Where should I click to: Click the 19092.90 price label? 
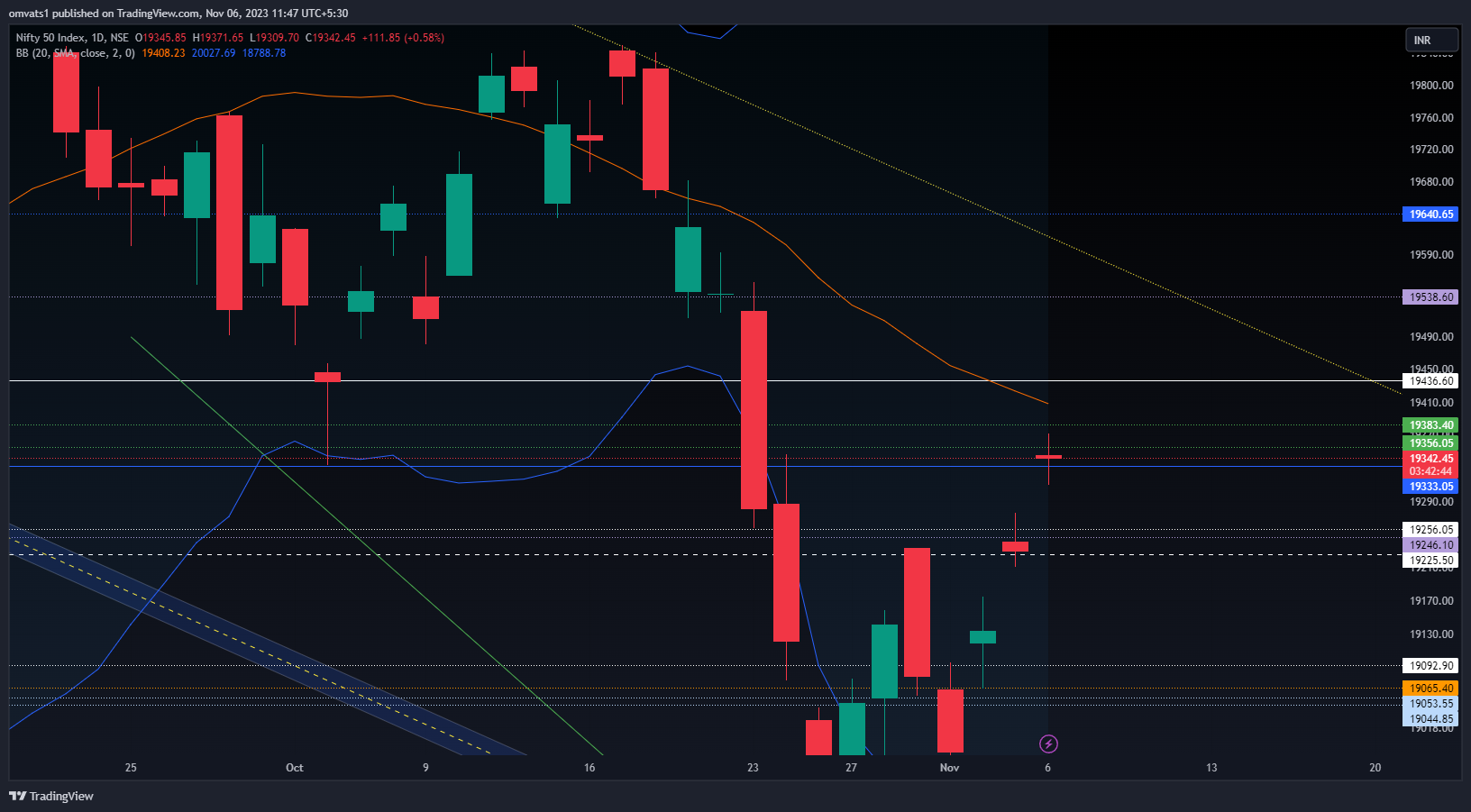pyautogui.click(x=1430, y=666)
